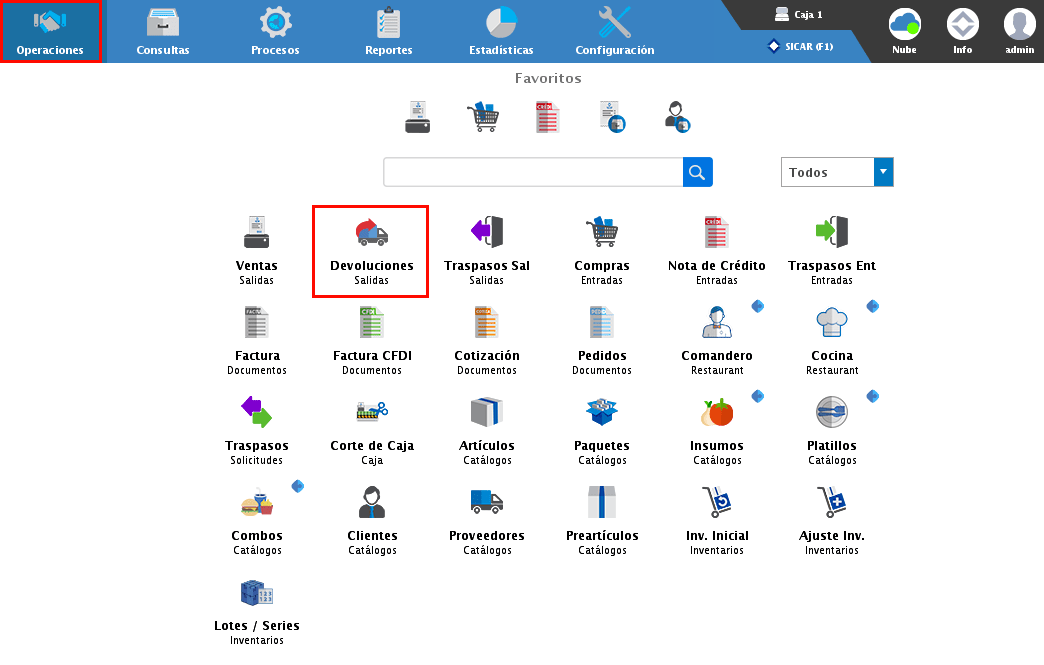1044x665 pixels.
Task: Switch to the Consultas tab
Action: (x=163, y=31)
